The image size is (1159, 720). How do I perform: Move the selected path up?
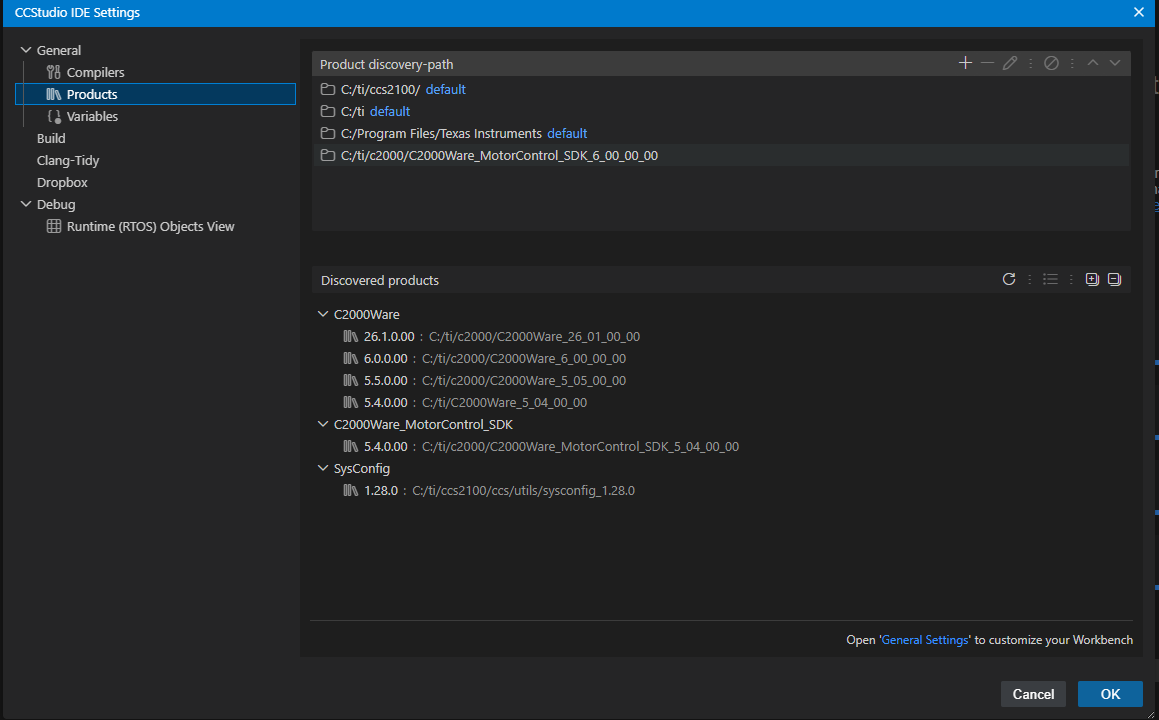point(1092,63)
